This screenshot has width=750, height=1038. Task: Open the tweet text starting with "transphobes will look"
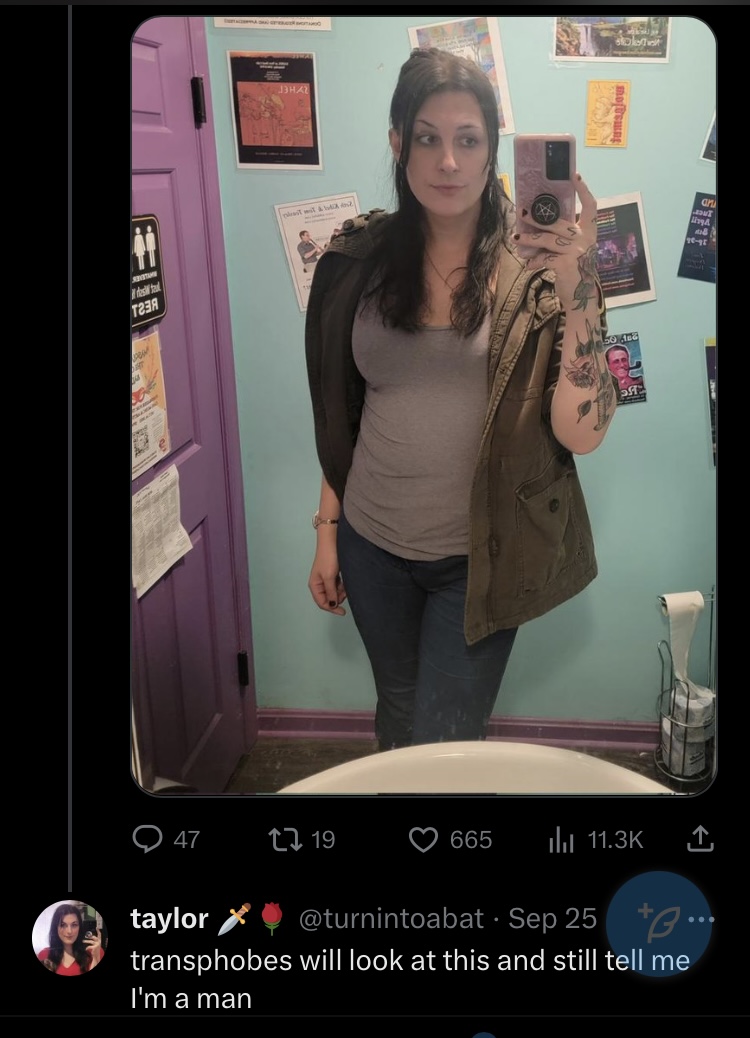(x=410, y=979)
